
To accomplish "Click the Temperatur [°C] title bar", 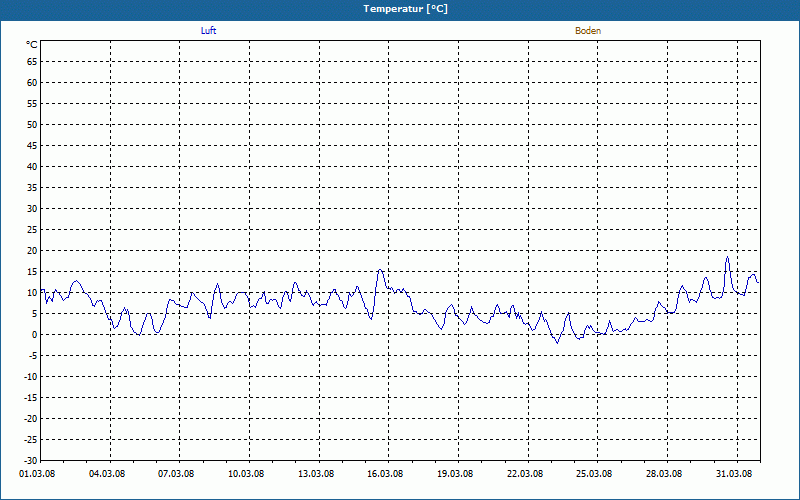I will [400, 9].
